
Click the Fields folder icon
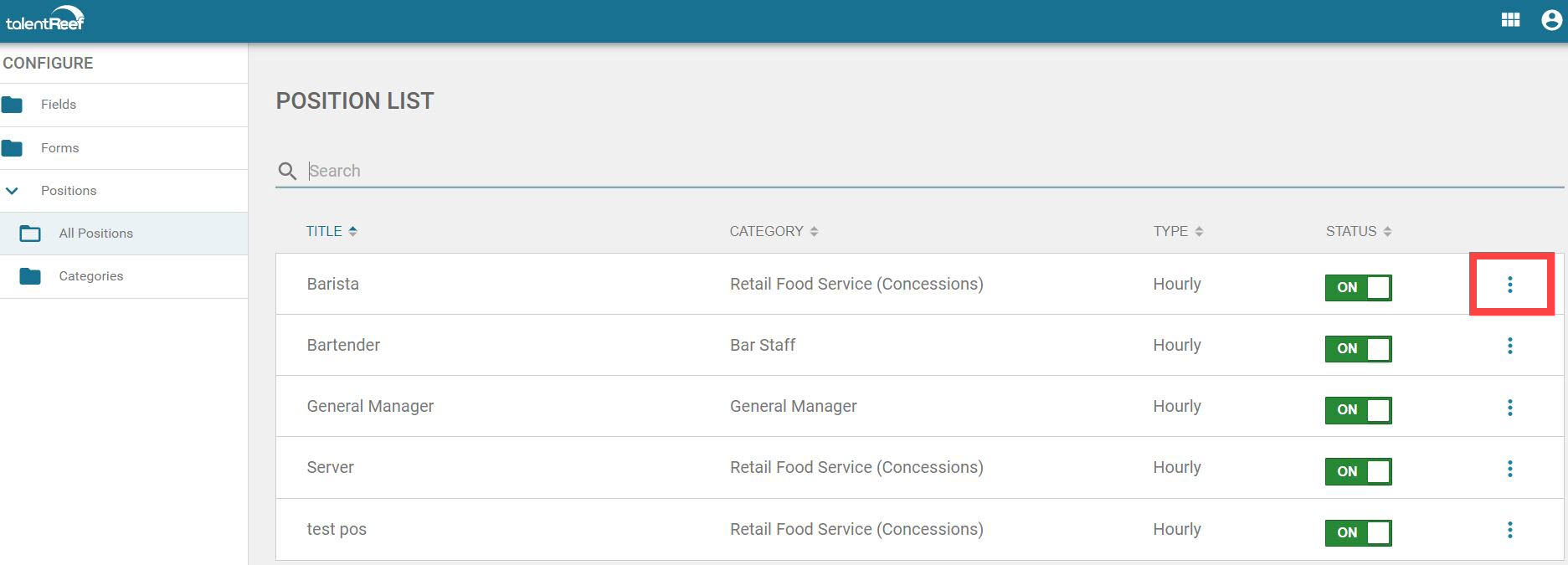pos(14,104)
